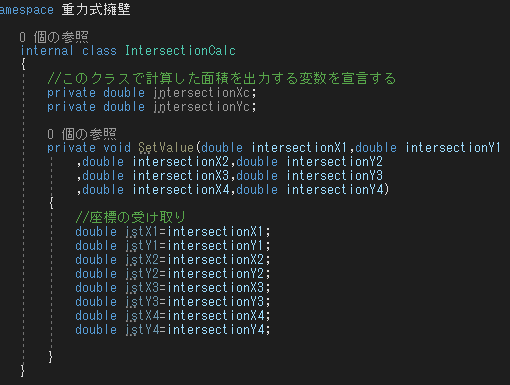Click the internal keyword
The width and height of the screenshot is (510, 385).
pyautogui.click(x=47, y=51)
